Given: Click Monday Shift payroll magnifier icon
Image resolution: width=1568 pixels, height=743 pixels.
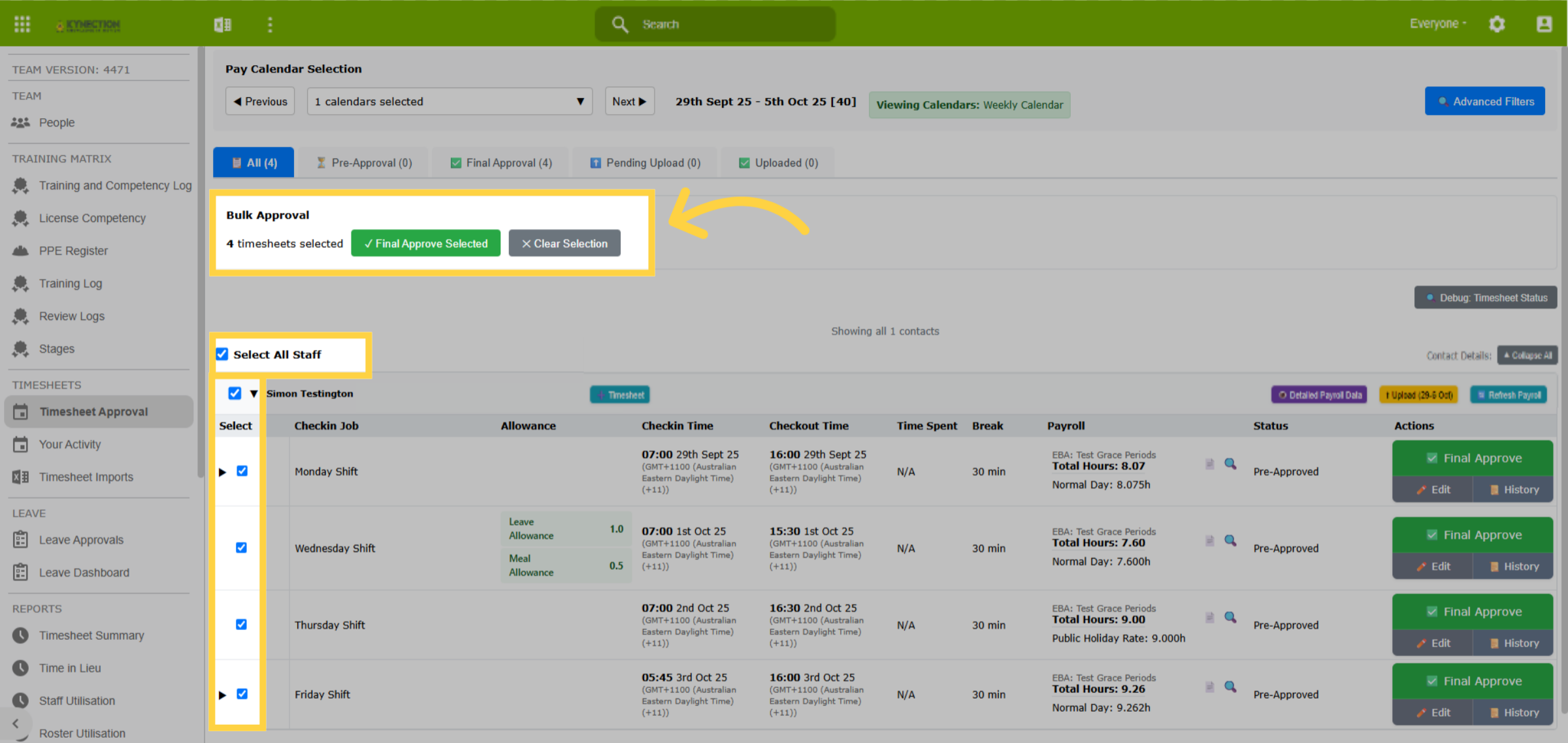Looking at the screenshot, I should click(x=1230, y=464).
